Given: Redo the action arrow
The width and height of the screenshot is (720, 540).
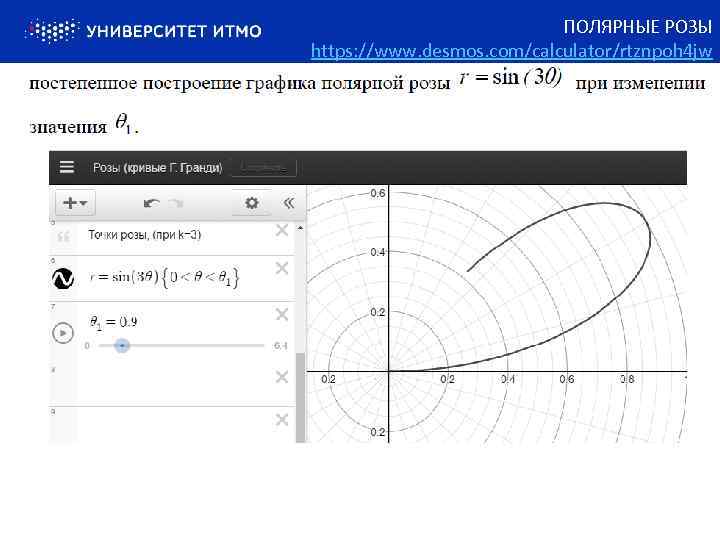Looking at the screenshot, I should tap(176, 203).
